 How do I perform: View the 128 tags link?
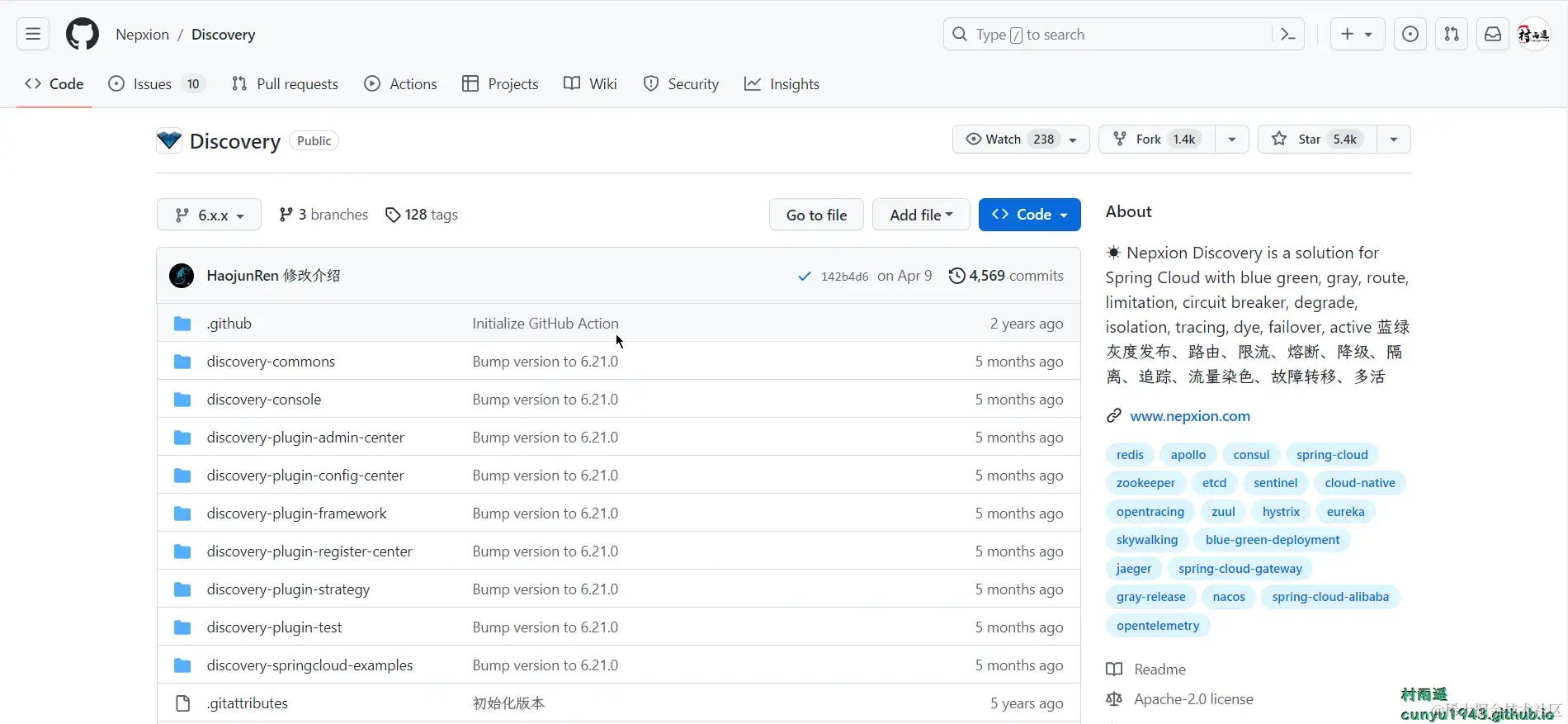[x=422, y=215]
